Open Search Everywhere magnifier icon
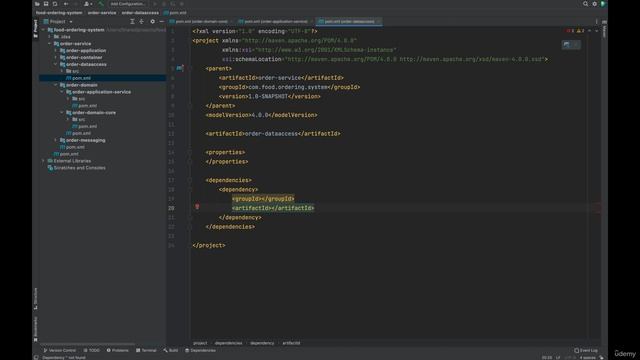Screen dimensions: 640x360 [585, 4]
